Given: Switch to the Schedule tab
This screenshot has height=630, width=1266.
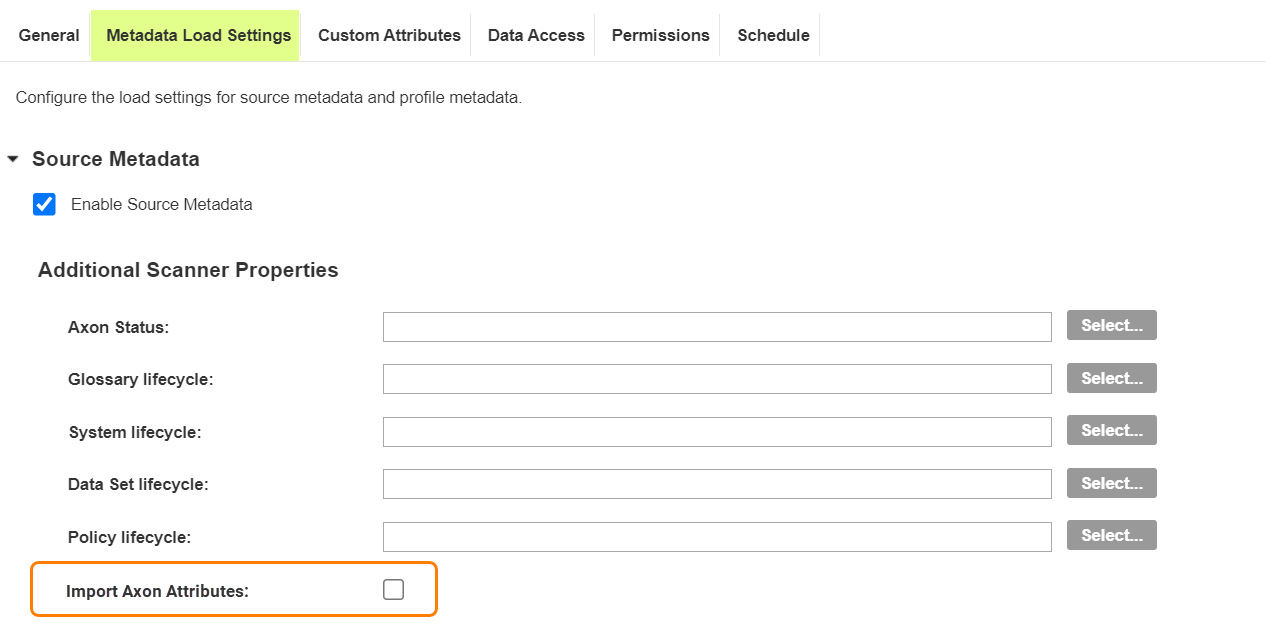Looking at the screenshot, I should point(773,35).
